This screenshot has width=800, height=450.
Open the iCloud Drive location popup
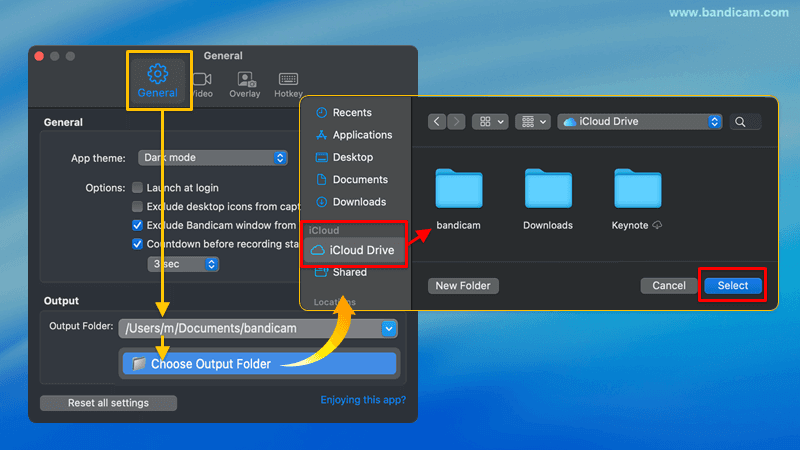[x=640, y=122]
